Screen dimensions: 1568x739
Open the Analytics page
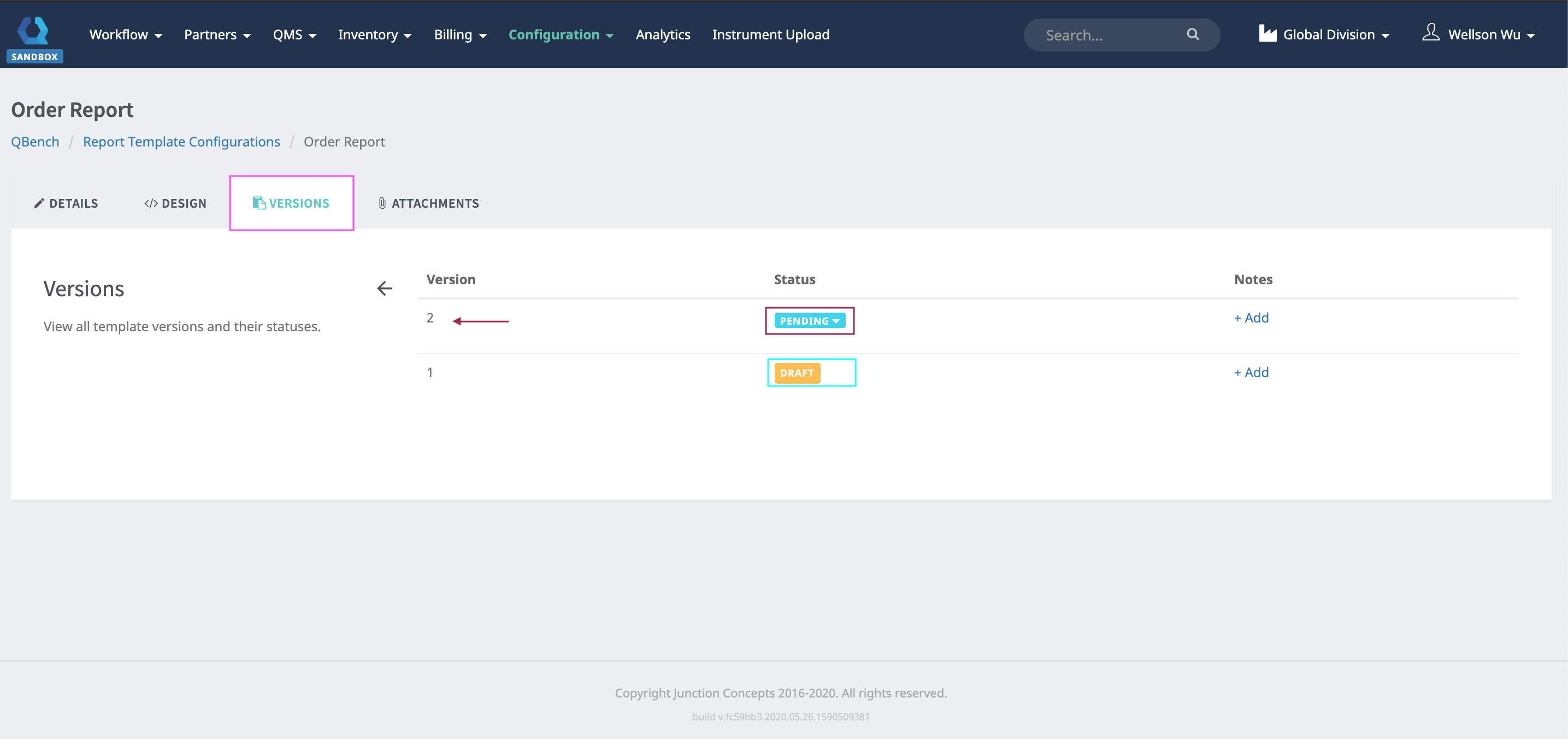click(662, 34)
